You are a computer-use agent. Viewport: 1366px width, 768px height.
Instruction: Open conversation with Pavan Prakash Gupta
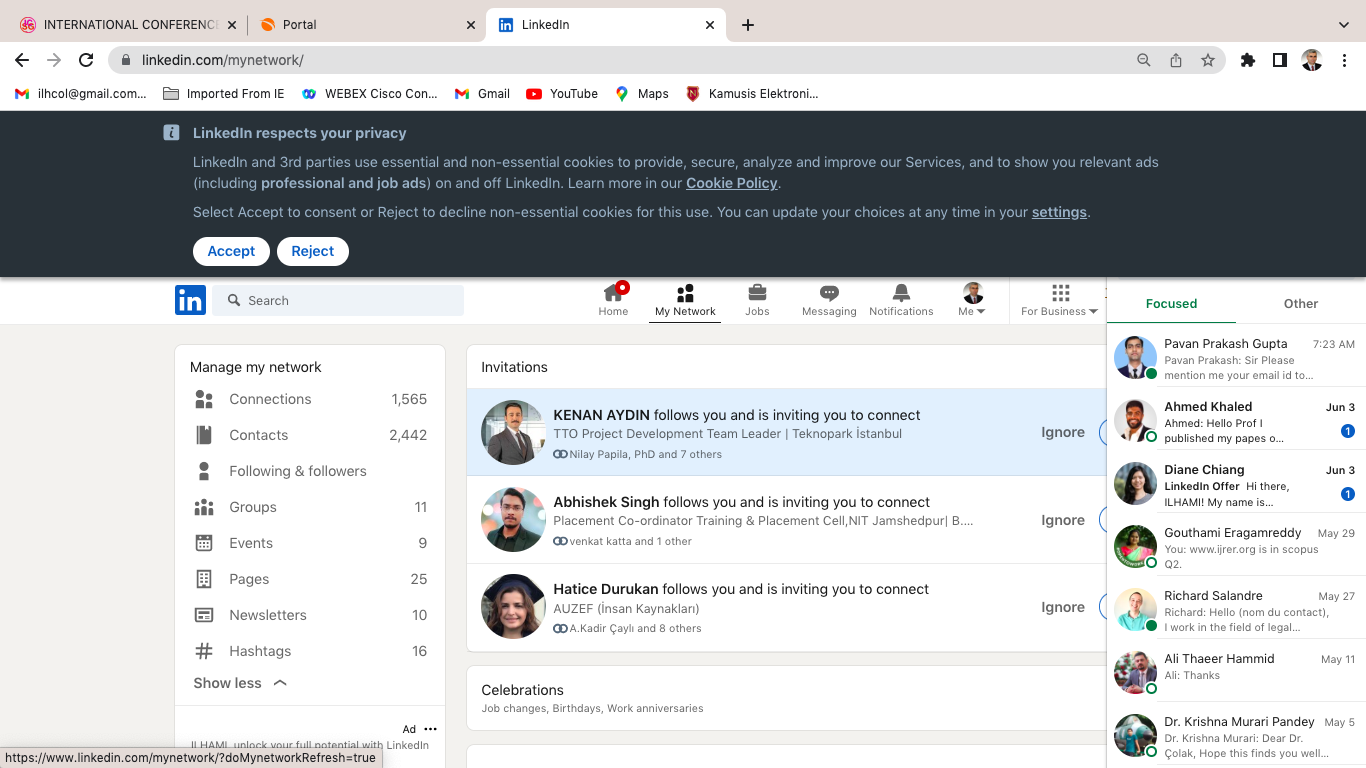tap(1237, 359)
